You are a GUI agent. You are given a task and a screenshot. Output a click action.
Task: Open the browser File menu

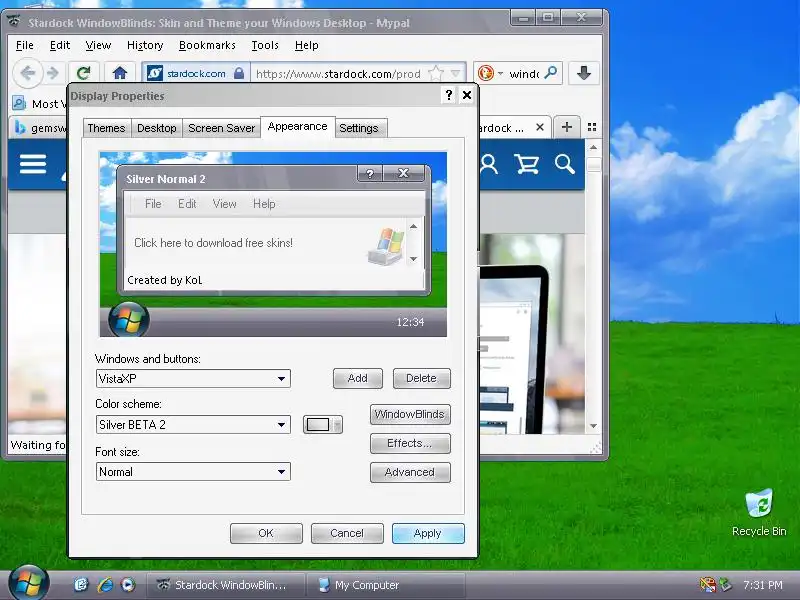[x=24, y=45]
